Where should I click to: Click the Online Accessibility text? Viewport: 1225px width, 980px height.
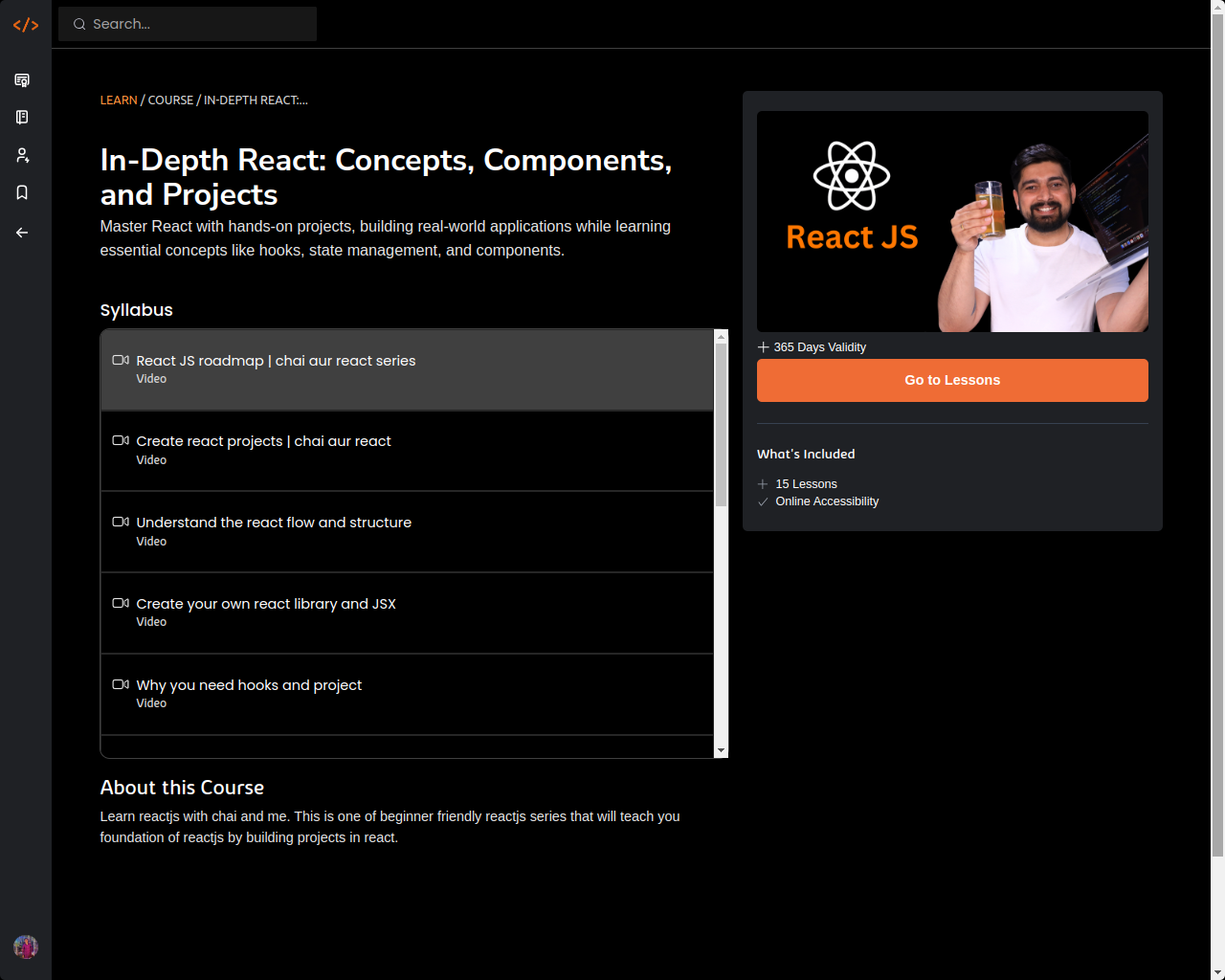pos(827,501)
